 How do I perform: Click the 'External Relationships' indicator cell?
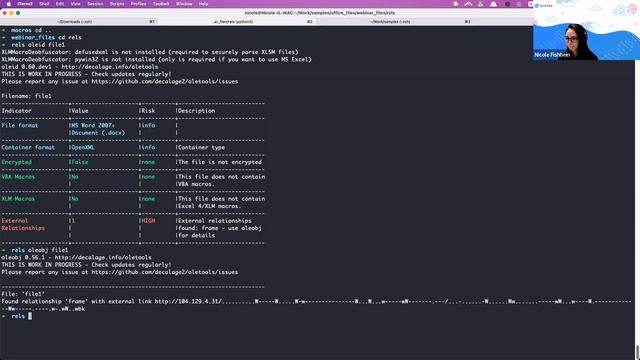pos(23,224)
